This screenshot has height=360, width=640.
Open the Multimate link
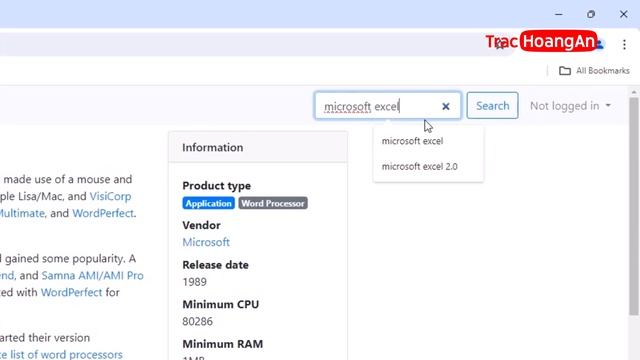[22, 213]
